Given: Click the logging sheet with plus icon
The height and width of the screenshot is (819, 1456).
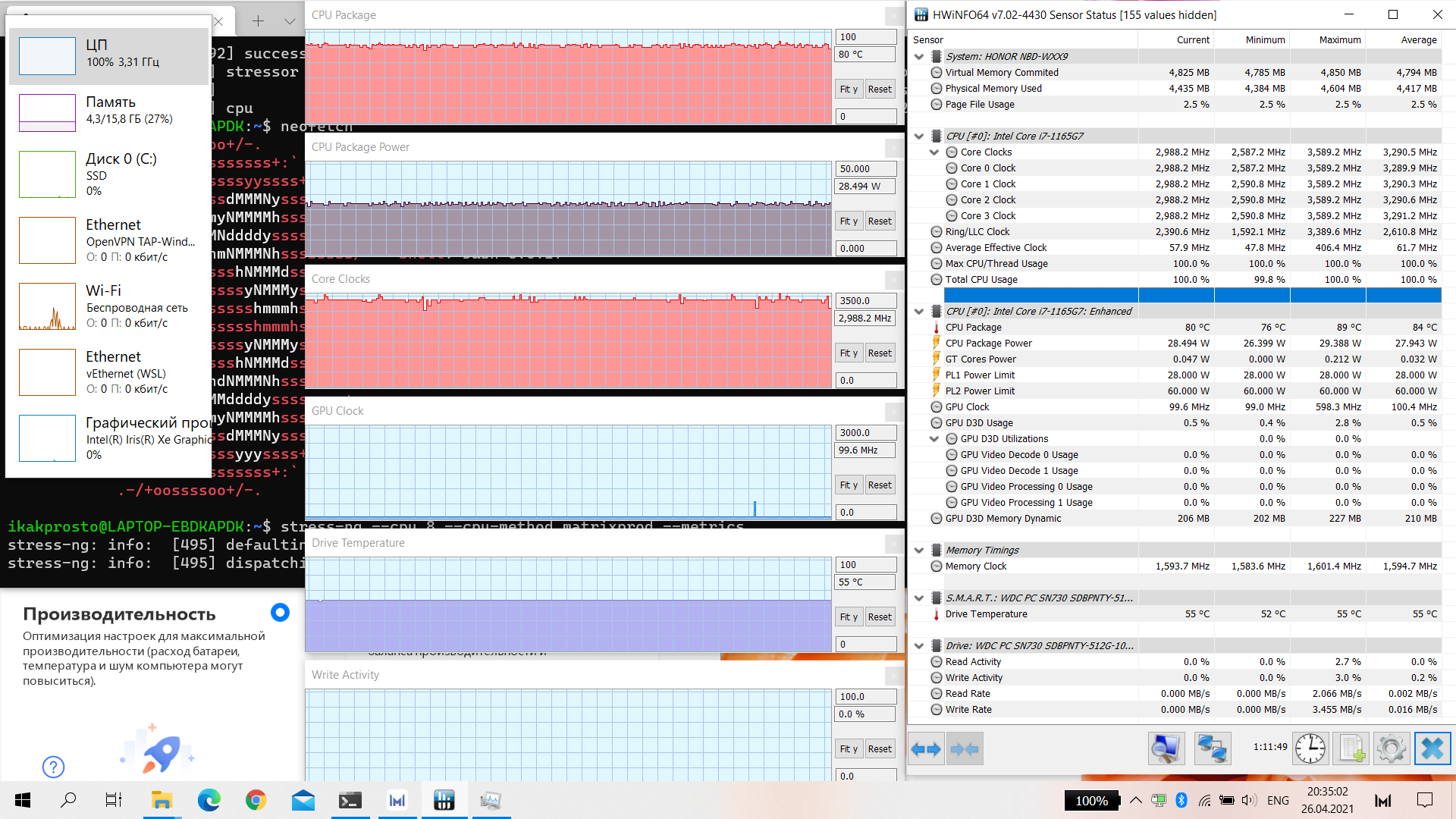Looking at the screenshot, I should pos(1352,749).
